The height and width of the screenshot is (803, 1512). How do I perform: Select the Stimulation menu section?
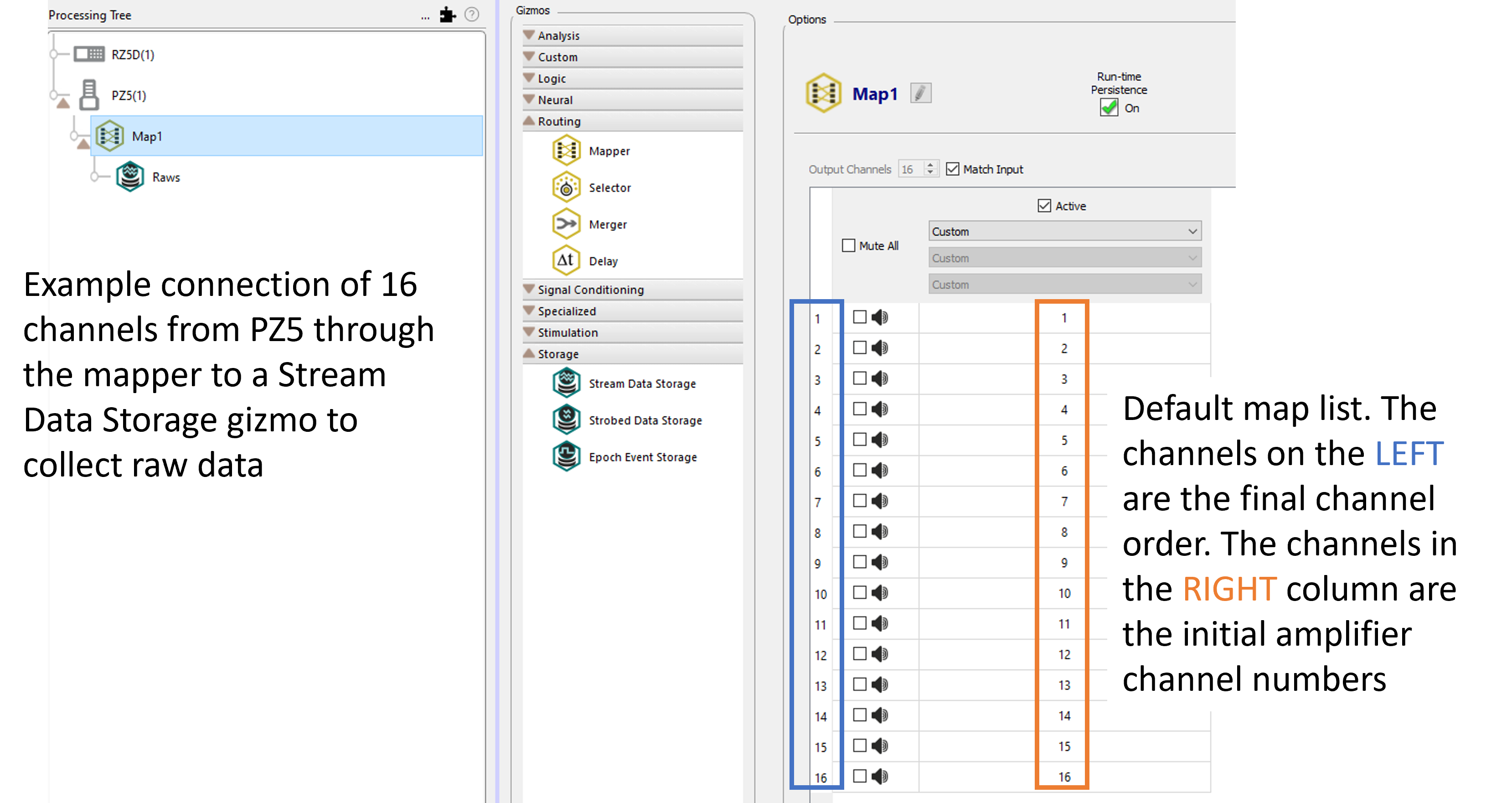tap(568, 332)
